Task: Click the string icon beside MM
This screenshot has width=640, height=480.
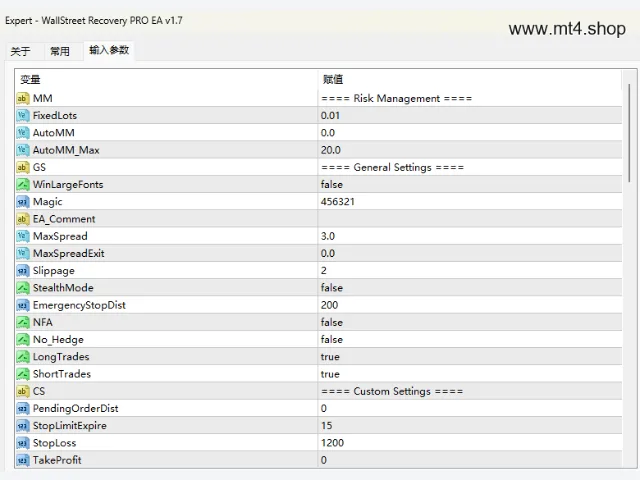Action: click(x=23, y=98)
